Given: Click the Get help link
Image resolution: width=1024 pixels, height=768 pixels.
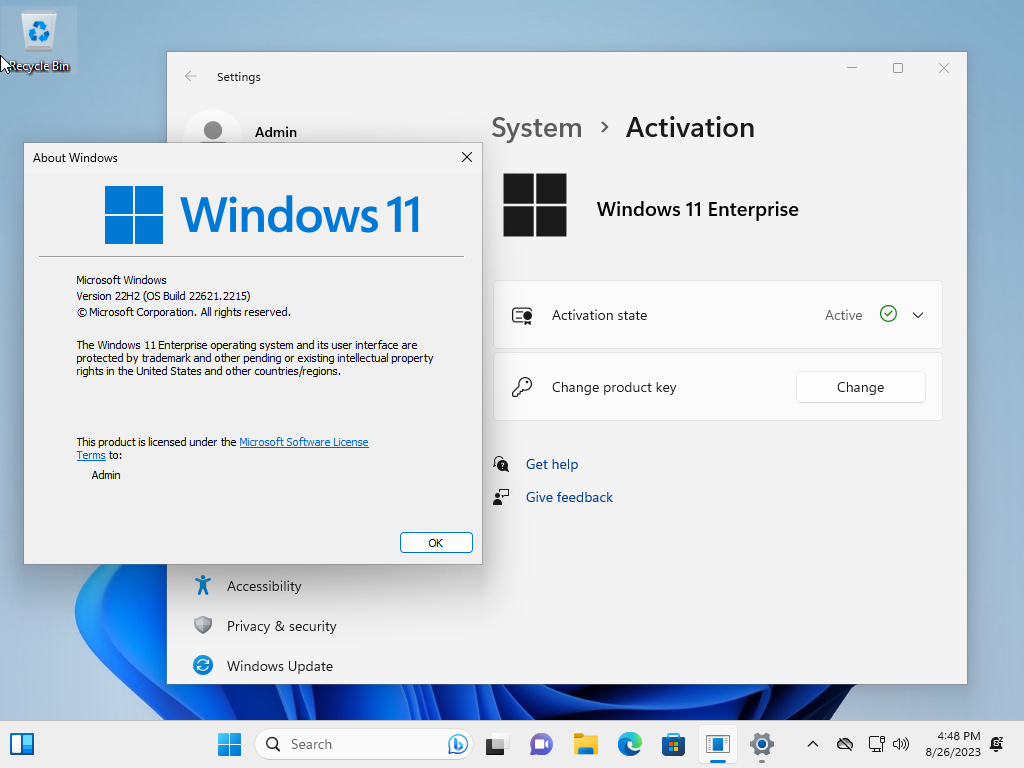Looking at the screenshot, I should pyautogui.click(x=552, y=464).
